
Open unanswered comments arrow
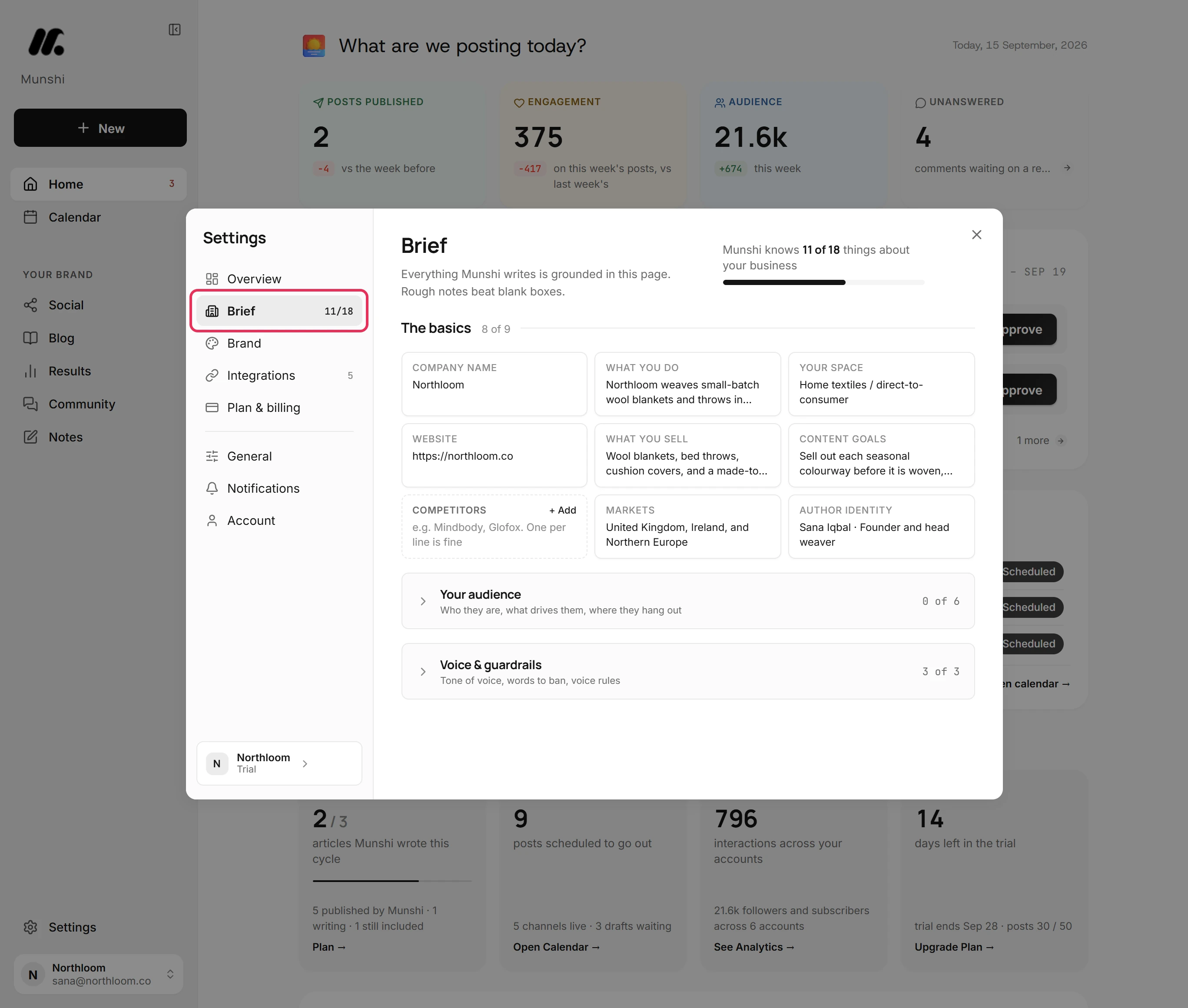(x=1067, y=168)
